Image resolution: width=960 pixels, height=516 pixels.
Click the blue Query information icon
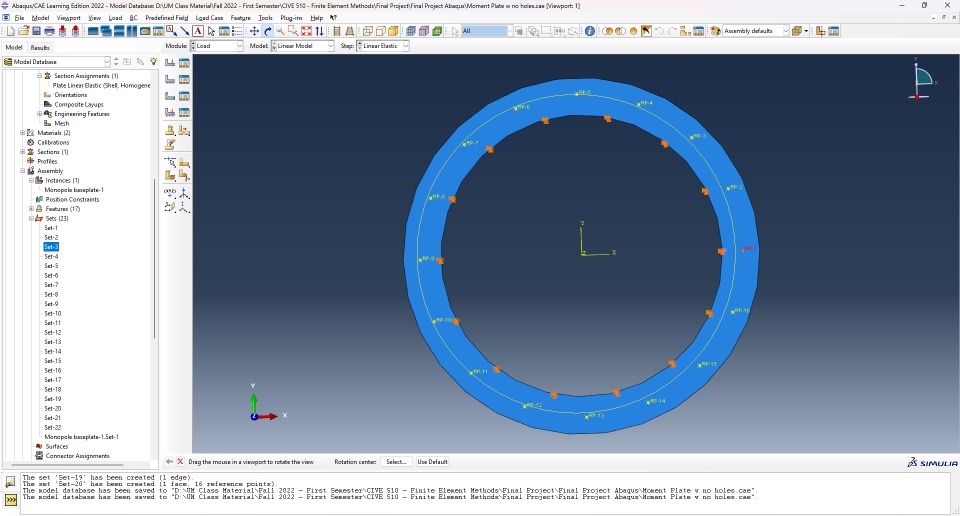(590, 31)
